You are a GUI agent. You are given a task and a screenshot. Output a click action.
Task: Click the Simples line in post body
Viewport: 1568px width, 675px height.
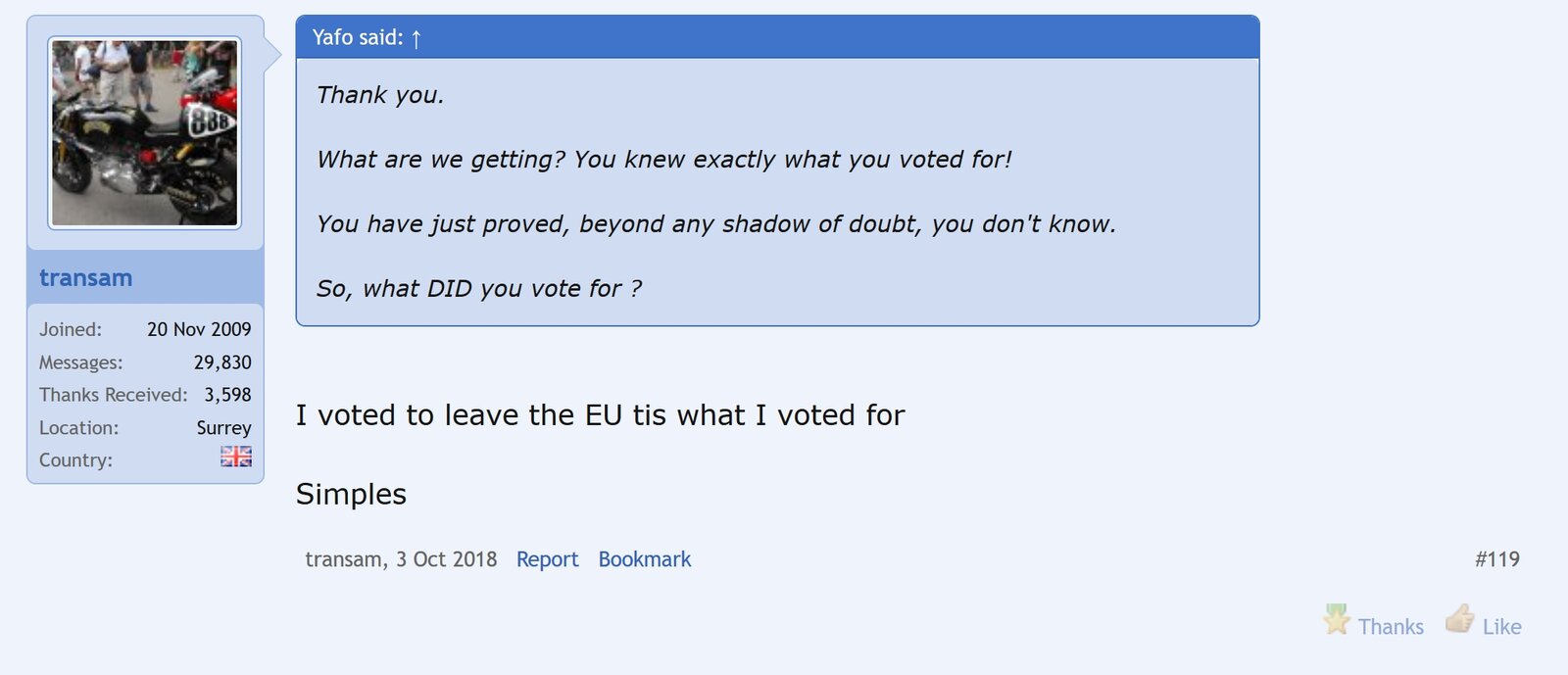pos(351,494)
